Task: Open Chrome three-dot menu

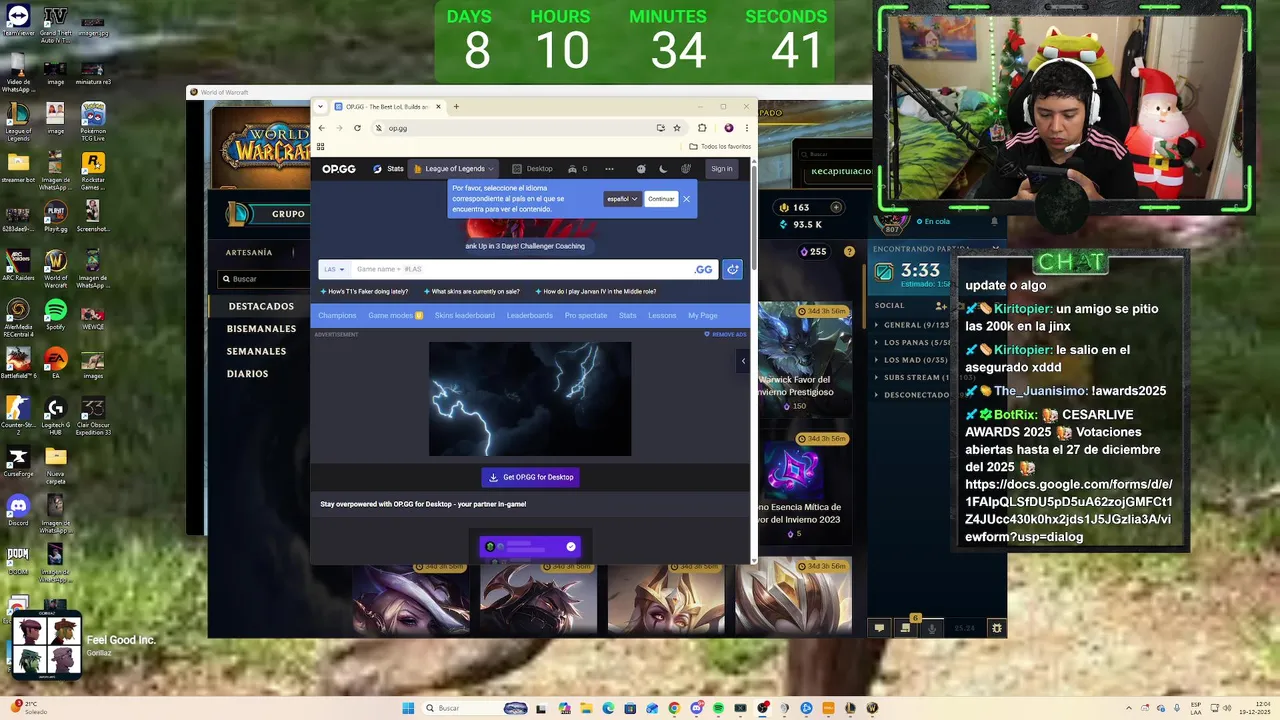Action: [746, 128]
